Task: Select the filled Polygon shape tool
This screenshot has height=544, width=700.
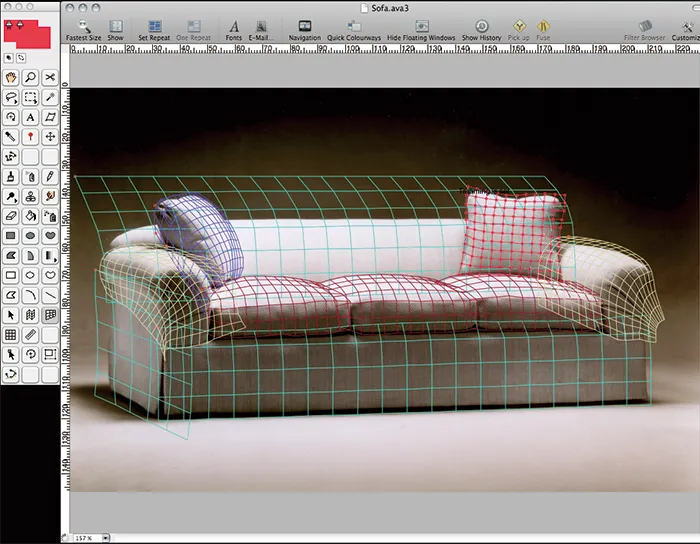Action: pos(11,256)
